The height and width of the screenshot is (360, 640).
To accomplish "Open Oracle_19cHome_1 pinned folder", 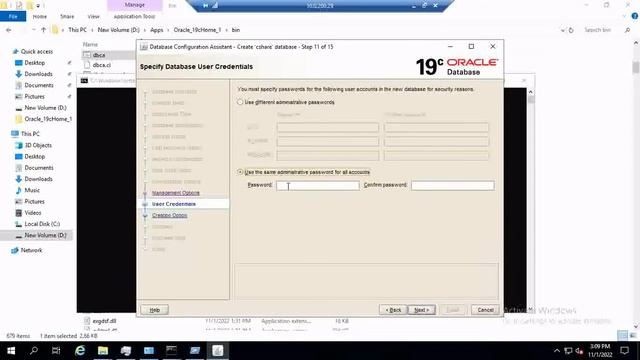I will point(48,119).
